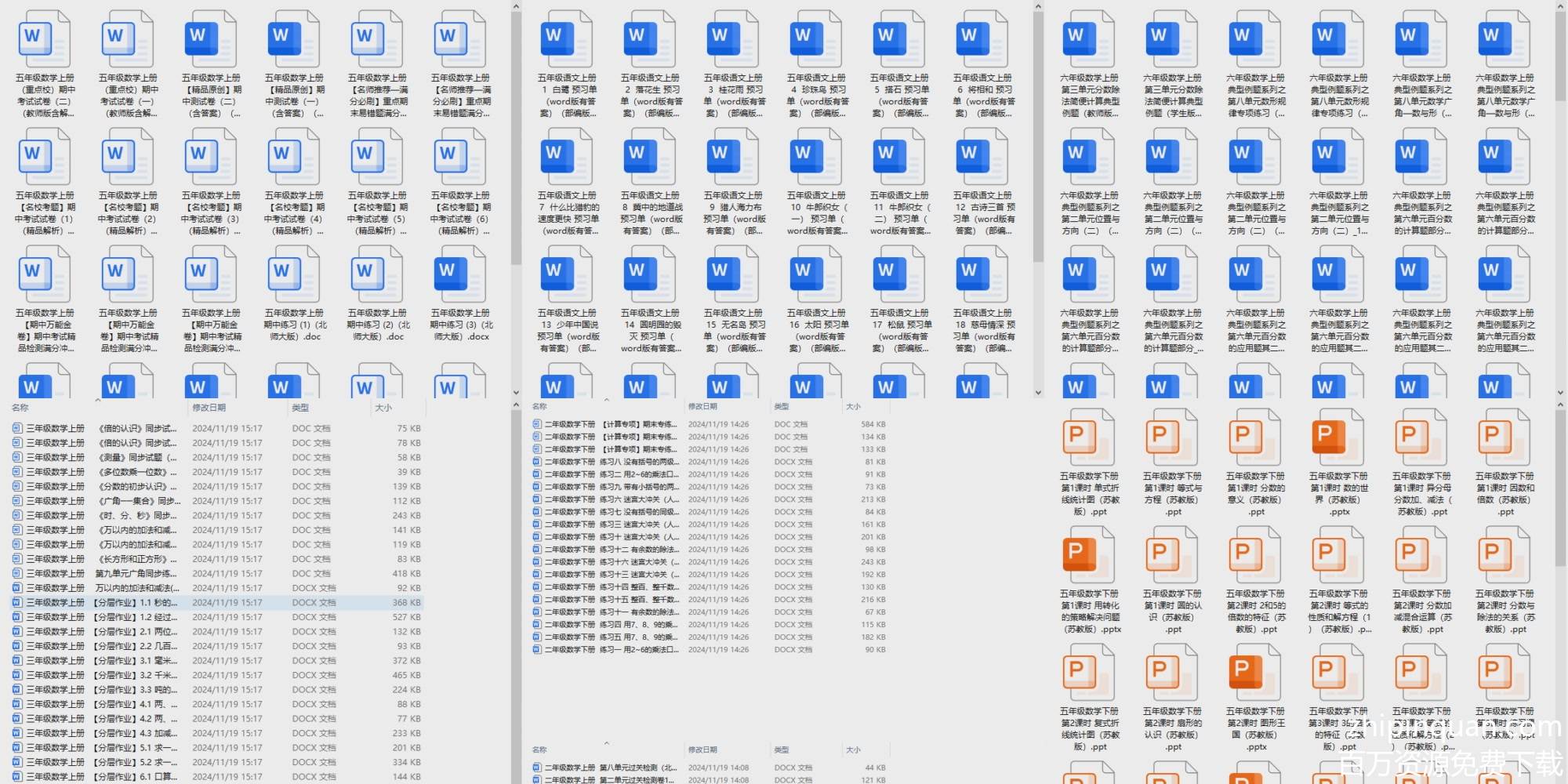Click the scroll-down arrow of 五年级语文上册 panel
Image resolution: width=1568 pixels, height=784 pixels.
pos(1038,393)
